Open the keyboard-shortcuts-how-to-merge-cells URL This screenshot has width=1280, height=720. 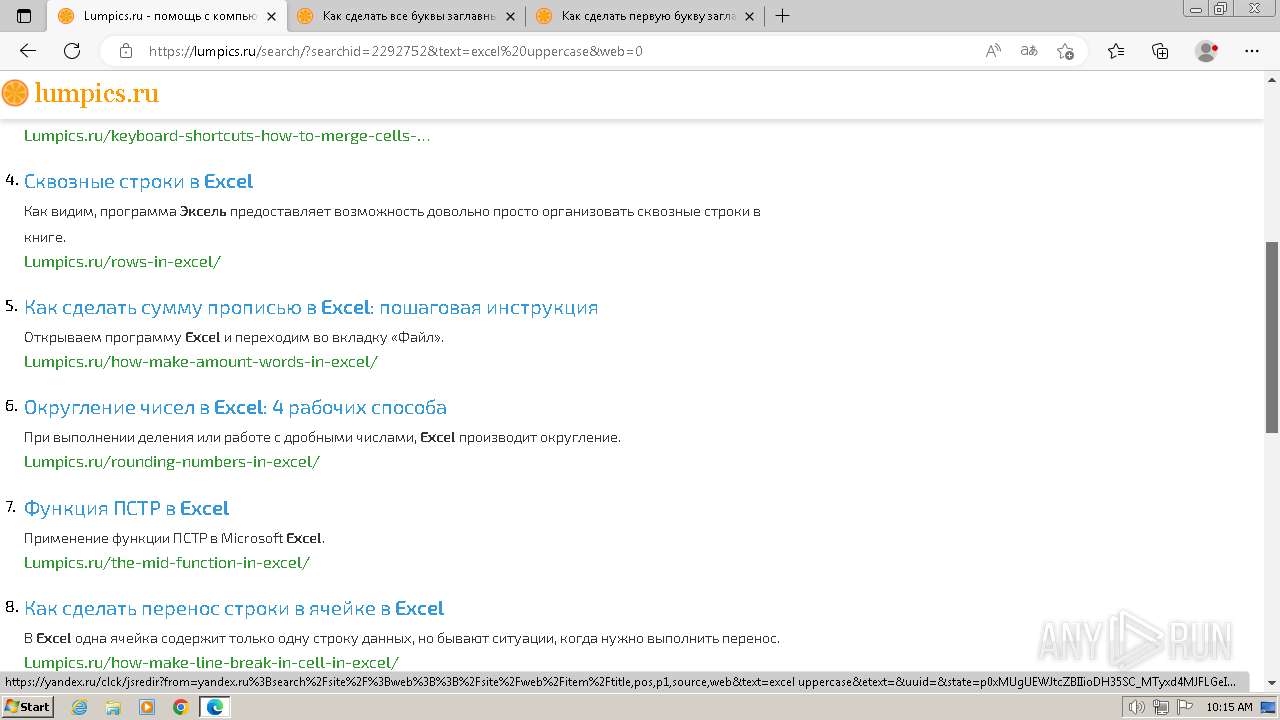[227, 136]
